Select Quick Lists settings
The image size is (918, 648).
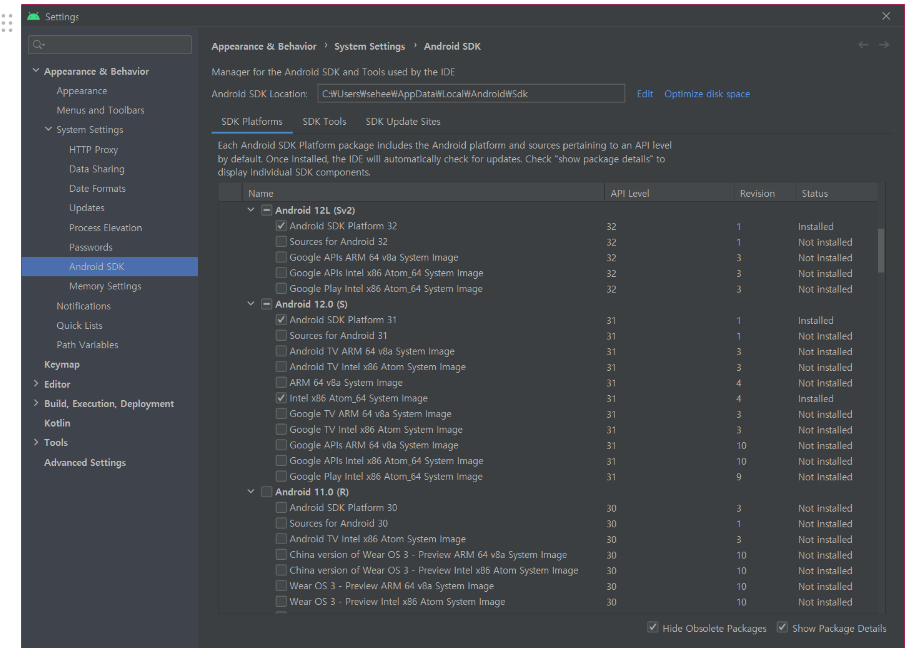(x=79, y=325)
